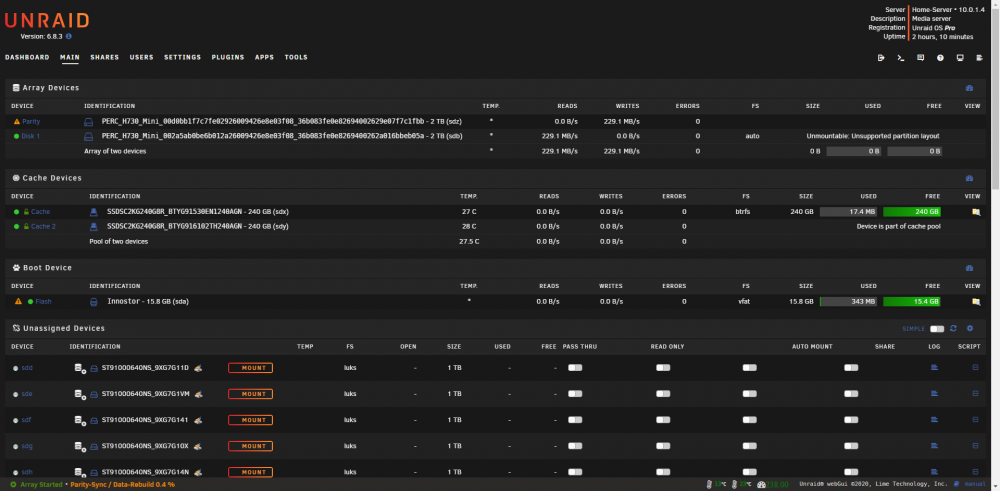This screenshot has width=1000, height=491.
Task: Open the log icon for sdd row
Action: tap(934, 368)
